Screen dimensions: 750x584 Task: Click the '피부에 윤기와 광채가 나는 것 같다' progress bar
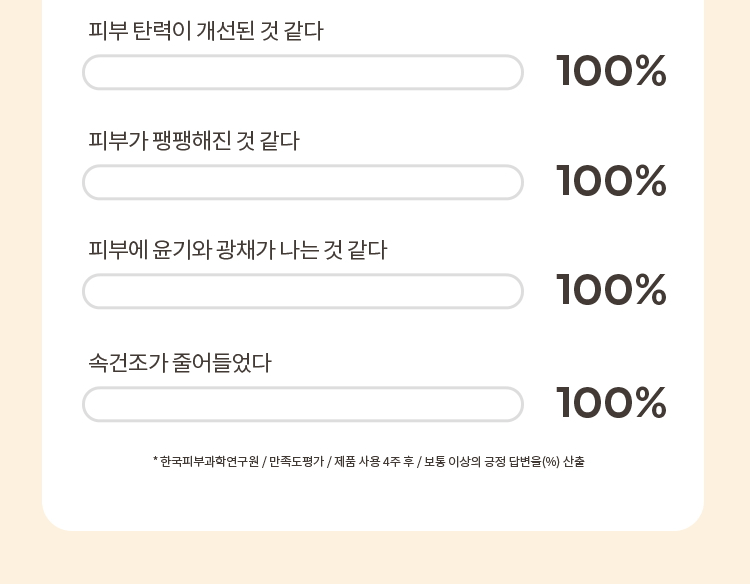coord(302,291)
